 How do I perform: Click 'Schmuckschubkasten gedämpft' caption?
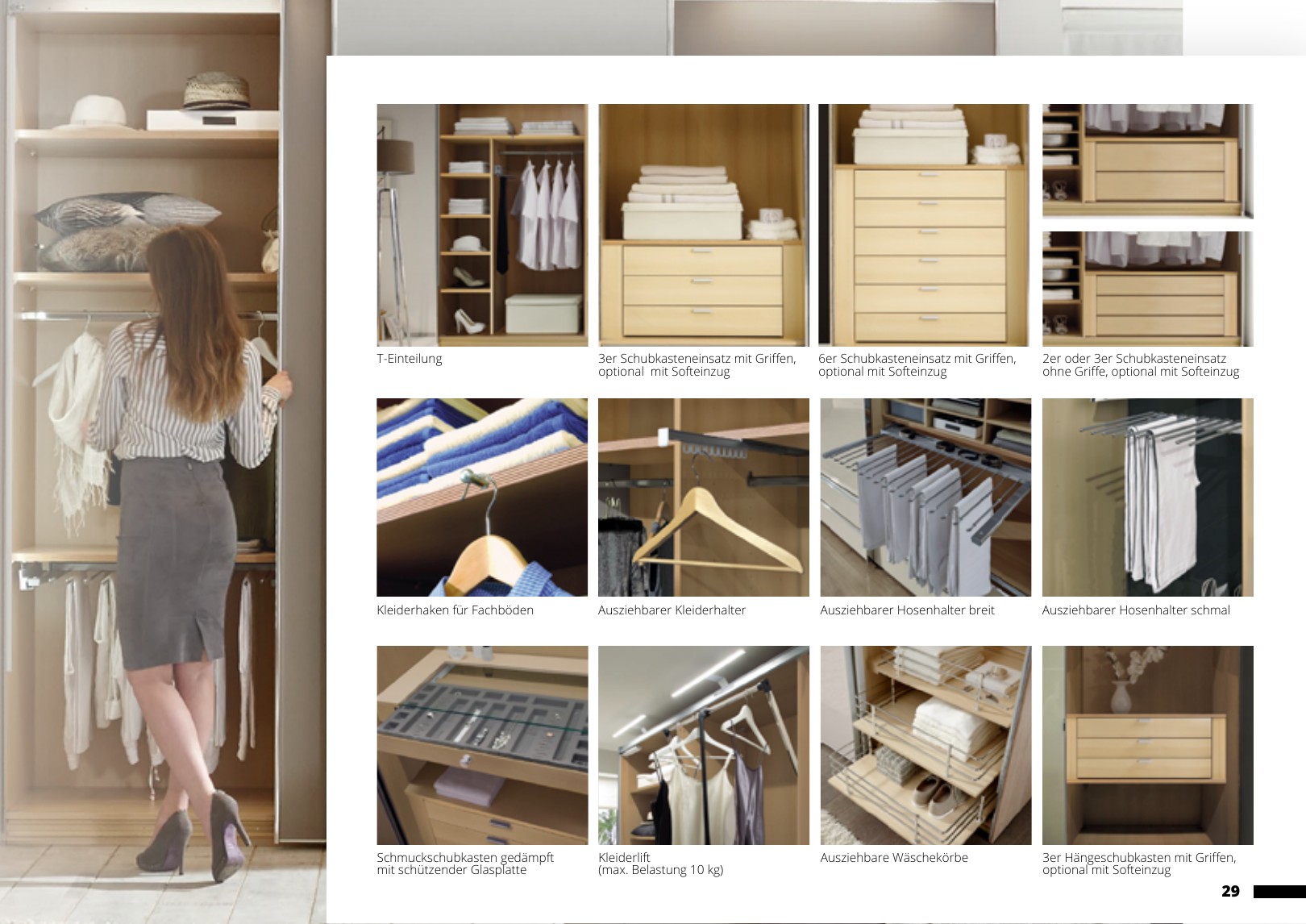click(465, 858)
